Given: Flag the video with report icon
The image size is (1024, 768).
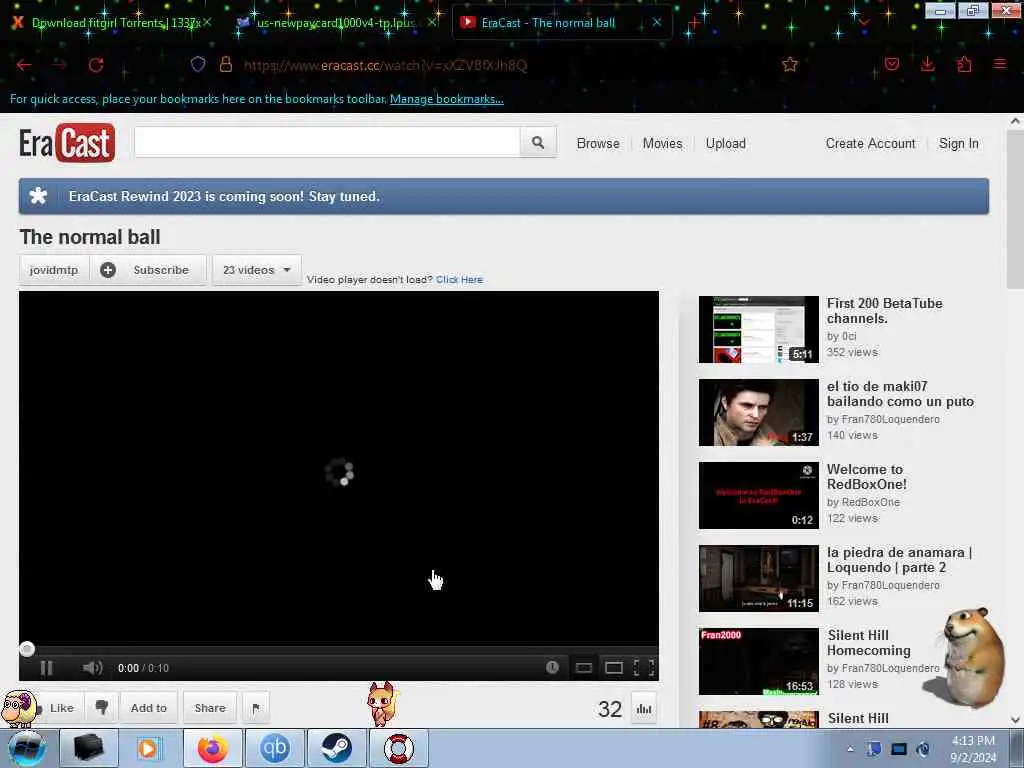Looking at the screenshot, I should click(256, 708).
